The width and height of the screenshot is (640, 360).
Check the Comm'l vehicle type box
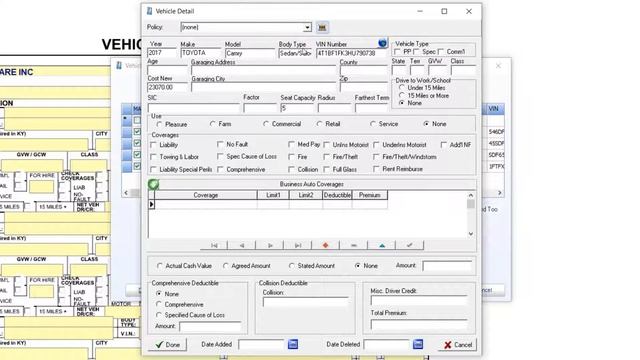click(441, 52)
